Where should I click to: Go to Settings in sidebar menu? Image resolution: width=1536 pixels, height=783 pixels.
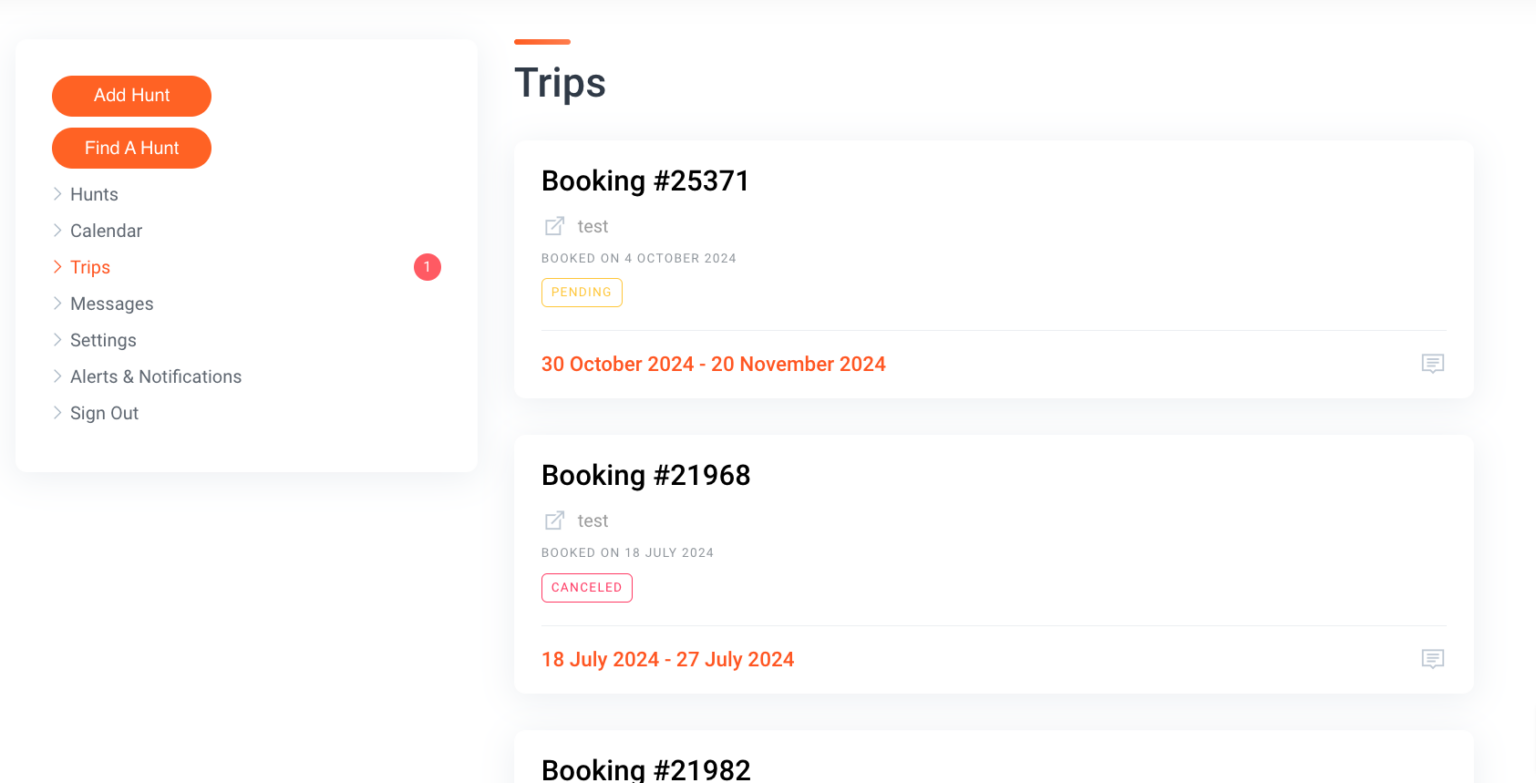point(103,340)
